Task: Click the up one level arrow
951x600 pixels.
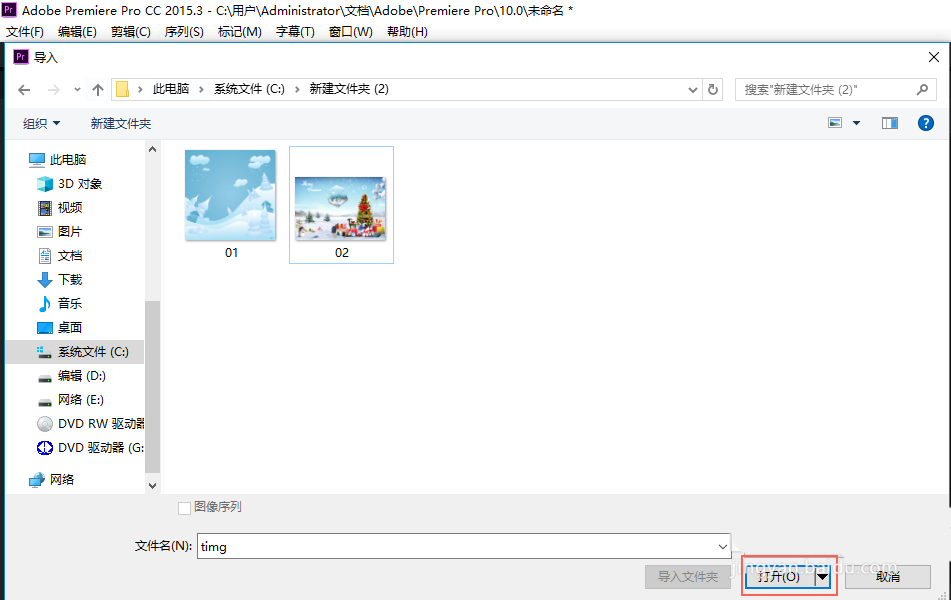Action: [x=97, y=89]
